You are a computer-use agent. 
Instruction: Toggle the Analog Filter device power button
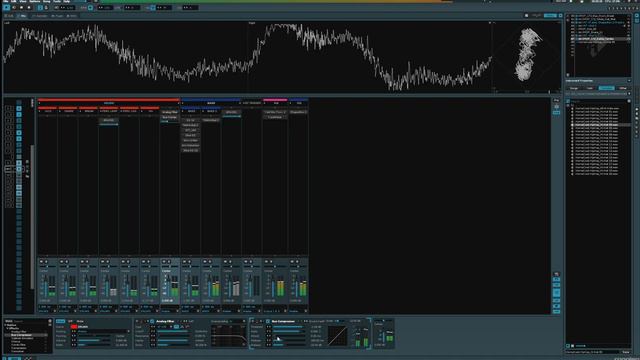152,322
